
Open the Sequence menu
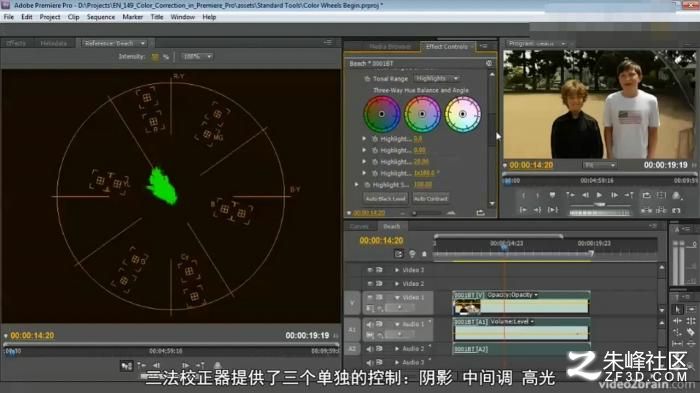coord(100,17)
